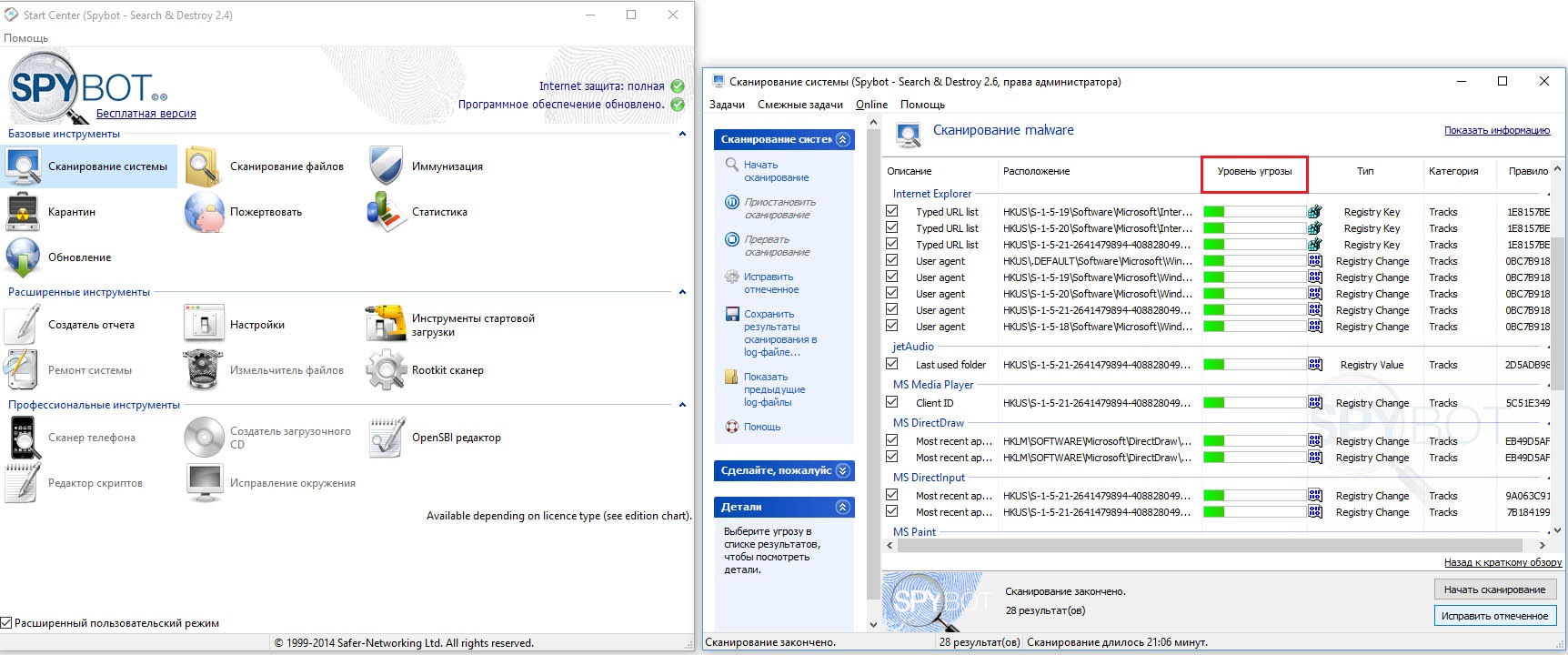Open Измельчитель файлов tool

[x=265, y=370]
